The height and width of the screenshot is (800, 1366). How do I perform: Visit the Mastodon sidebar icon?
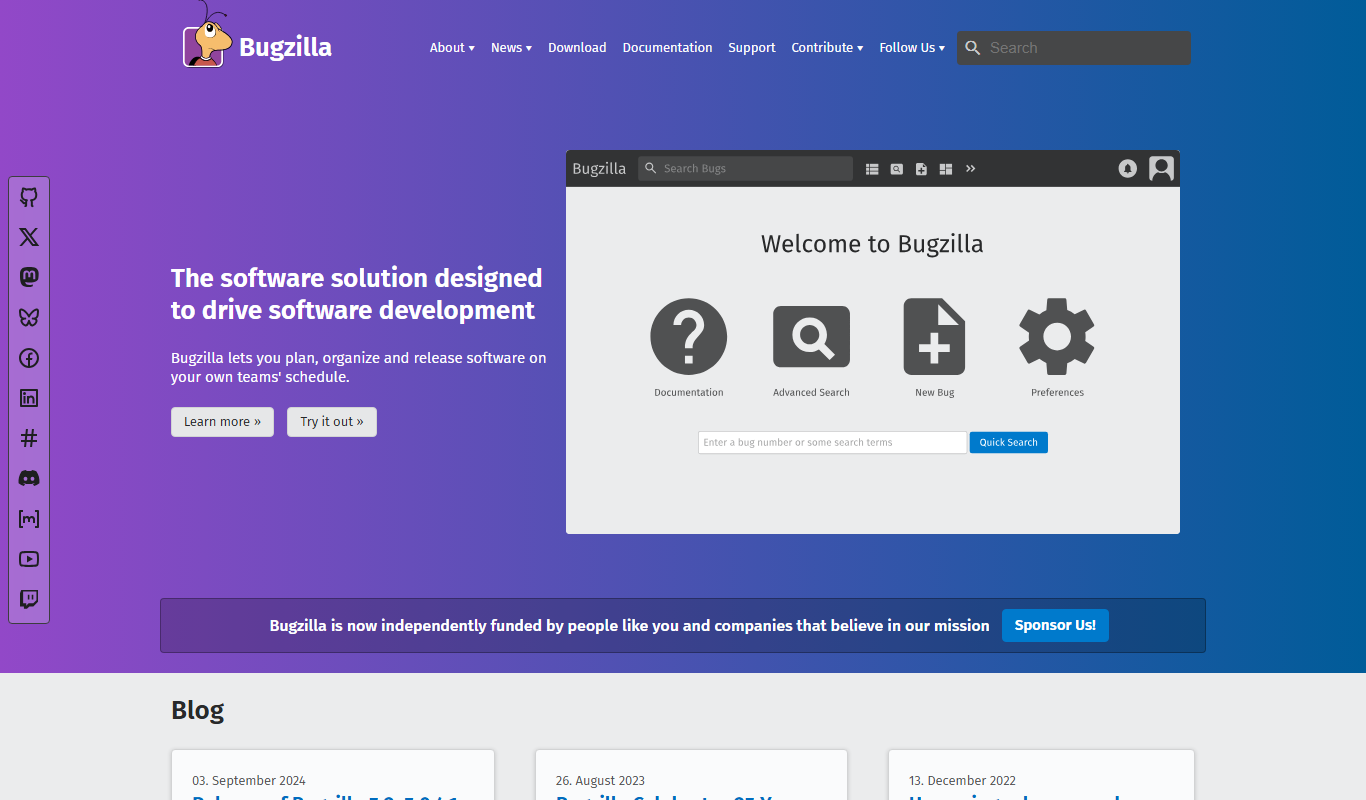pyautogui.click(x=29, y=277)
